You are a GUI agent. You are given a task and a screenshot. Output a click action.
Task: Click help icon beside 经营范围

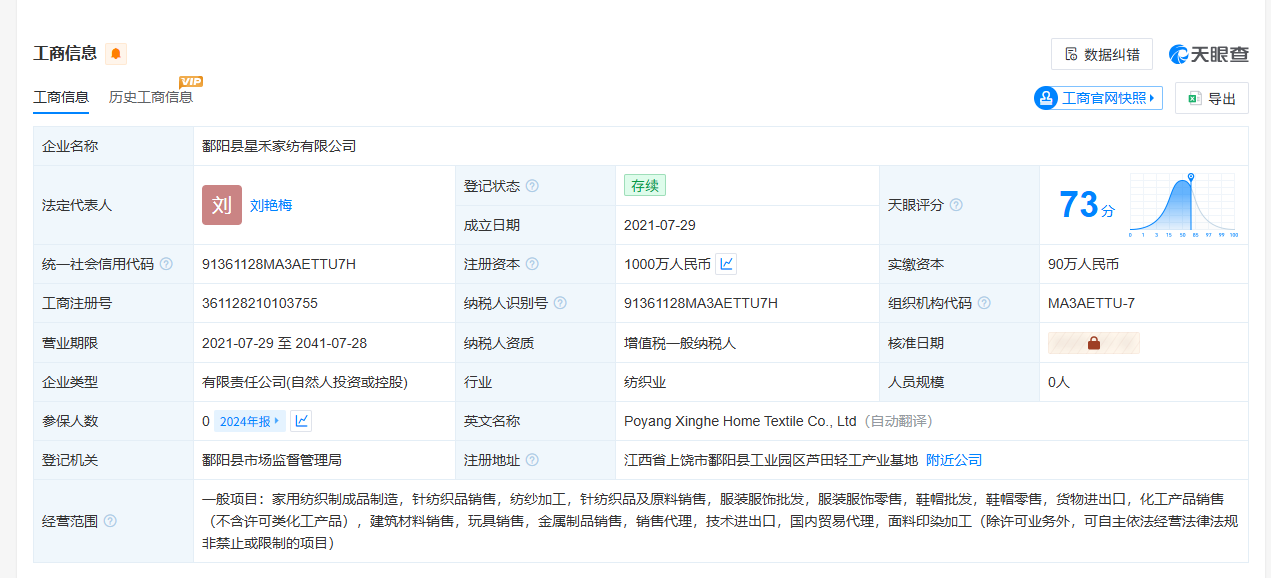110,521
